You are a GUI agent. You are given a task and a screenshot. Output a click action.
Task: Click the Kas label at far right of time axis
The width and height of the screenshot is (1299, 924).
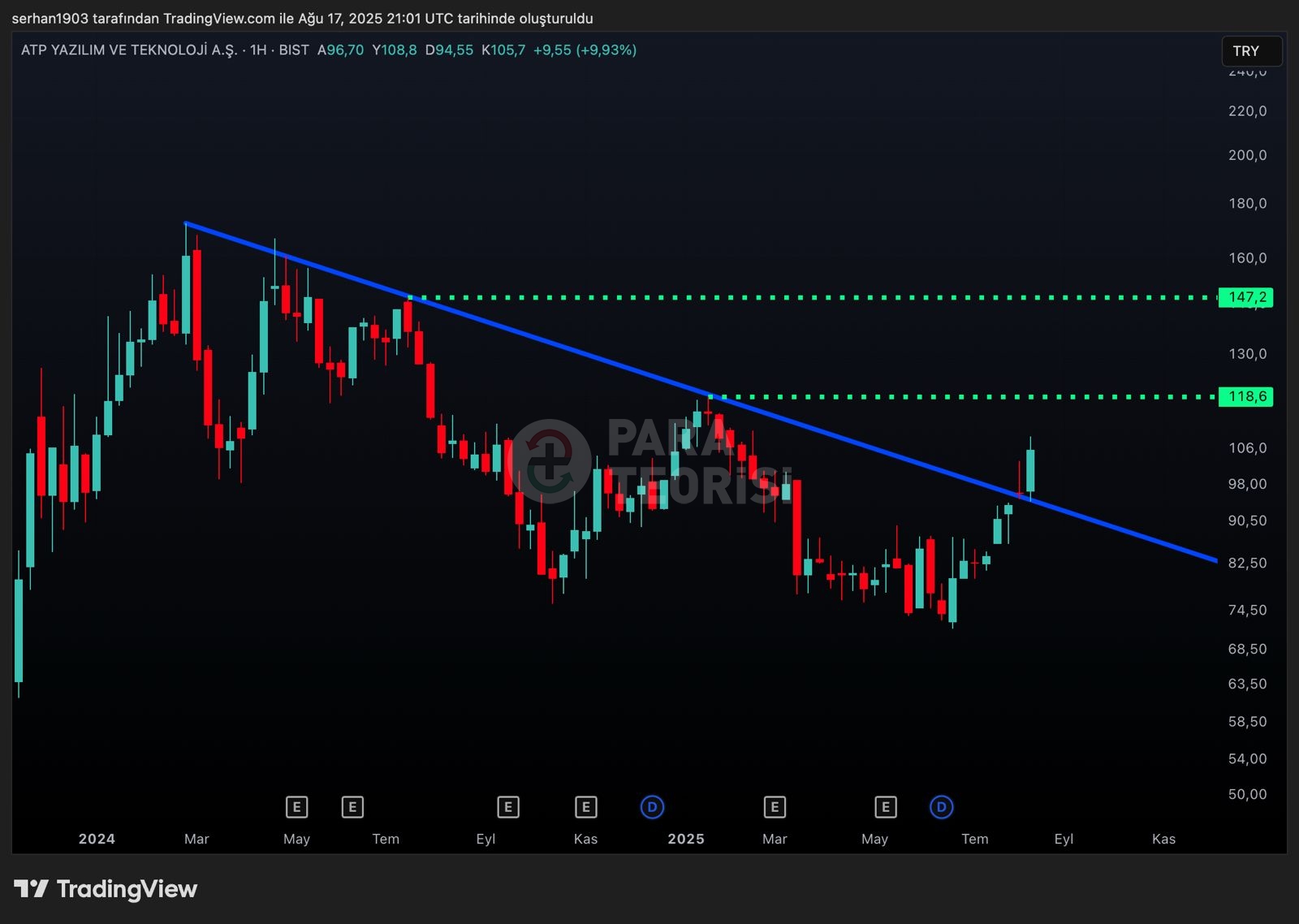tap(1163, 839)
